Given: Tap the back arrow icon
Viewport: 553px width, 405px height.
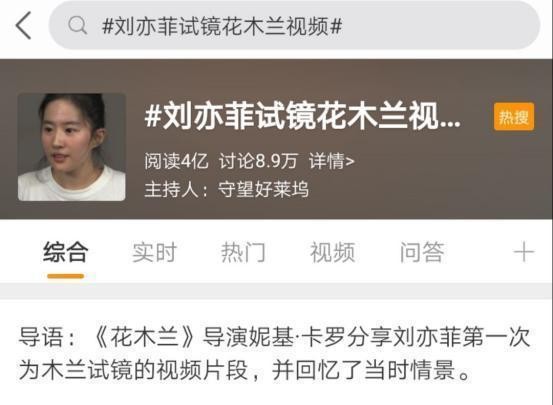Looking at the screenshot, I should (x=24, y=25).
